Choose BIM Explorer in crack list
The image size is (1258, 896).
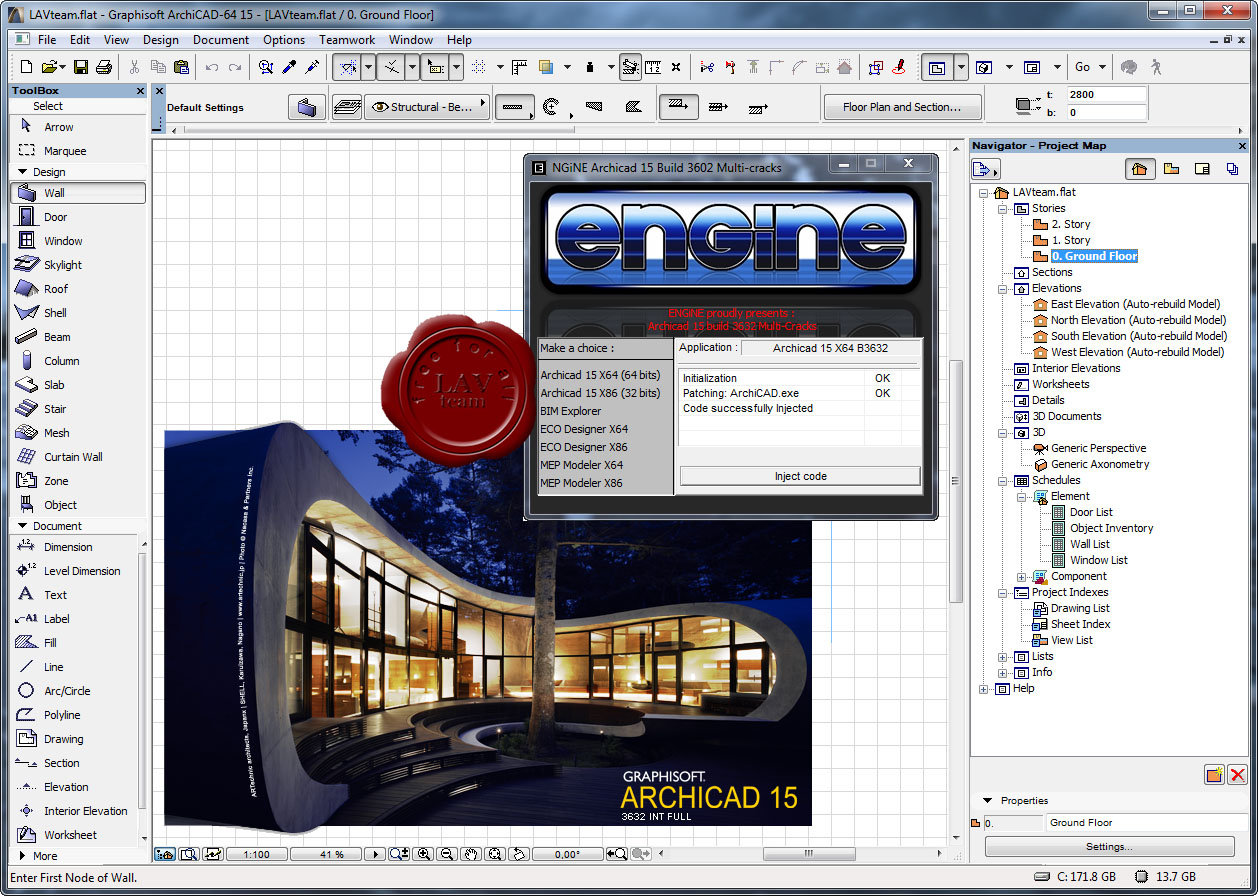571,411
